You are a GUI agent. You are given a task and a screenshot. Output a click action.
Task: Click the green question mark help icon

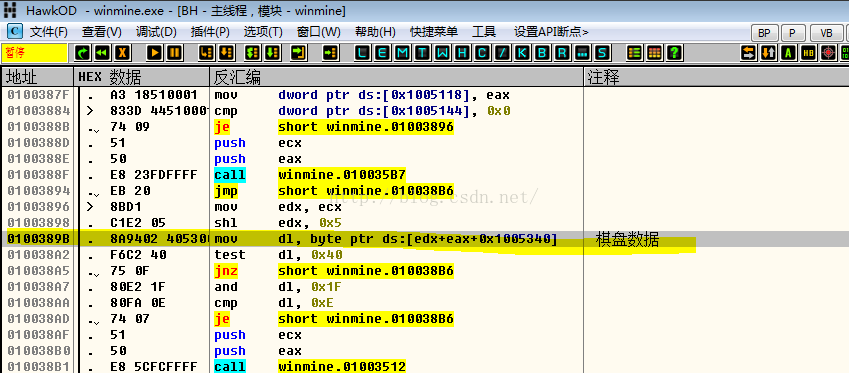tap(674, 53)
